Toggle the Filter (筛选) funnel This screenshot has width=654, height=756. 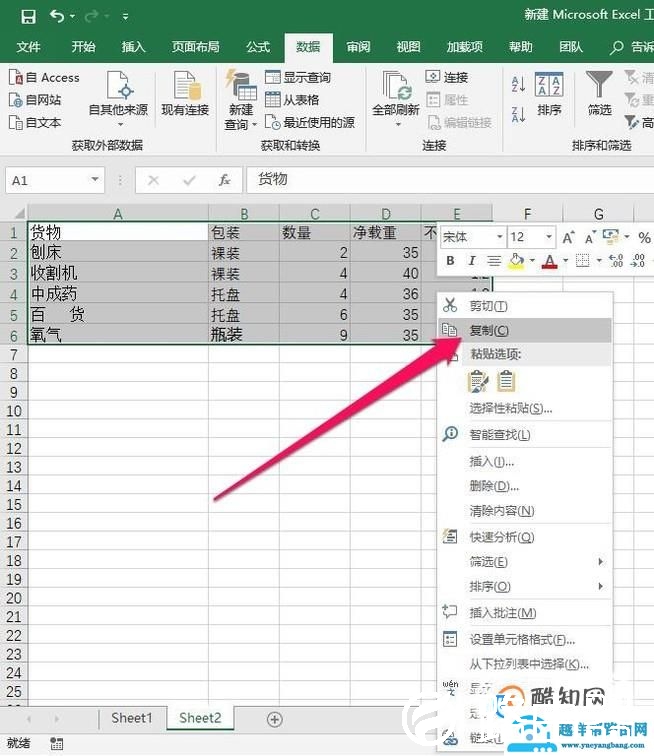(600, 94)
